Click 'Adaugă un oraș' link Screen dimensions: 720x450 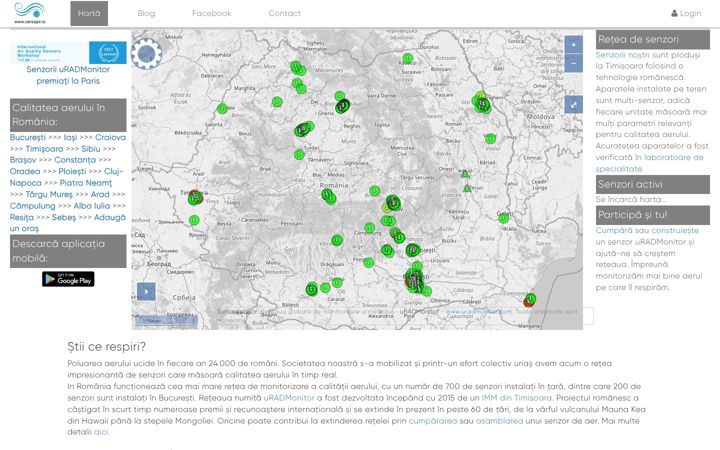[68, 223]
